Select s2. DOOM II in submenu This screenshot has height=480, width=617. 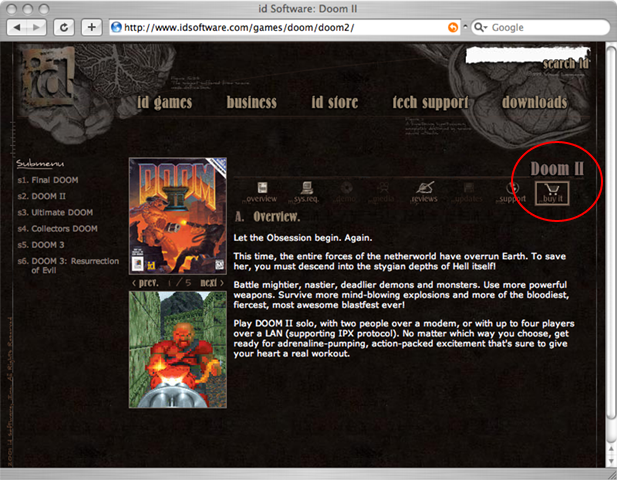pyautogui.click(x=42, y=196)
